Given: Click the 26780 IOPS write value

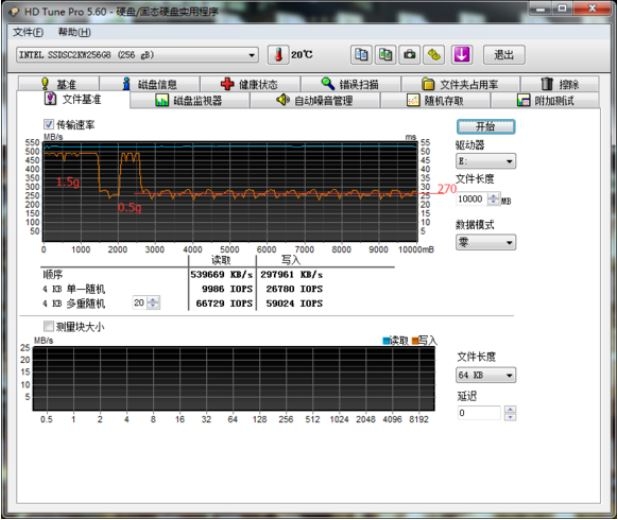Looking at the screenshot, I should 294,289.
